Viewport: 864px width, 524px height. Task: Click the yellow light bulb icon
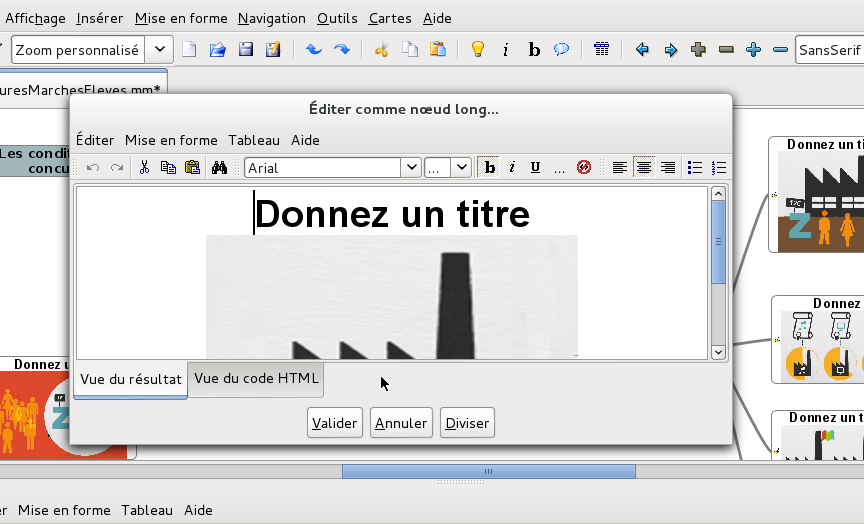point(477,49)
